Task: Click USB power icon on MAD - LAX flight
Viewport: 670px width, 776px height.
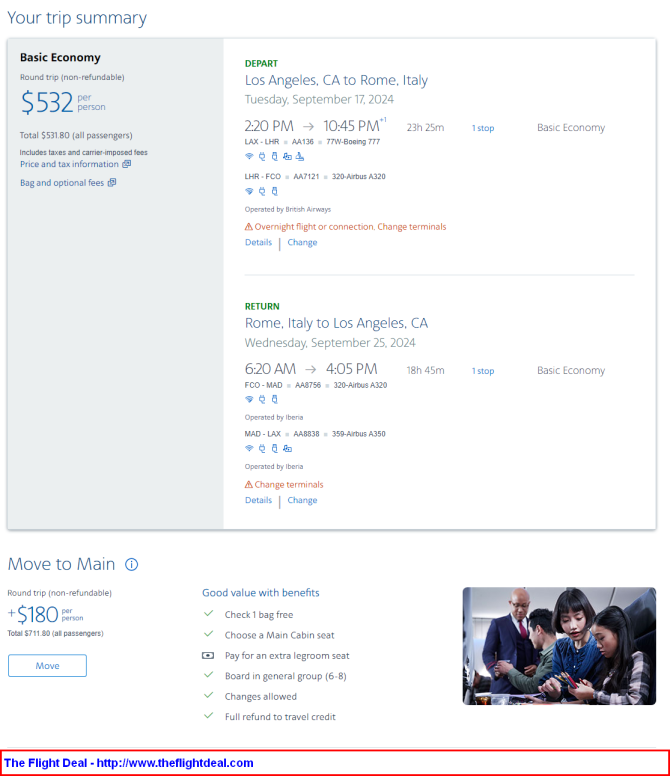Action: coord(275,448)
